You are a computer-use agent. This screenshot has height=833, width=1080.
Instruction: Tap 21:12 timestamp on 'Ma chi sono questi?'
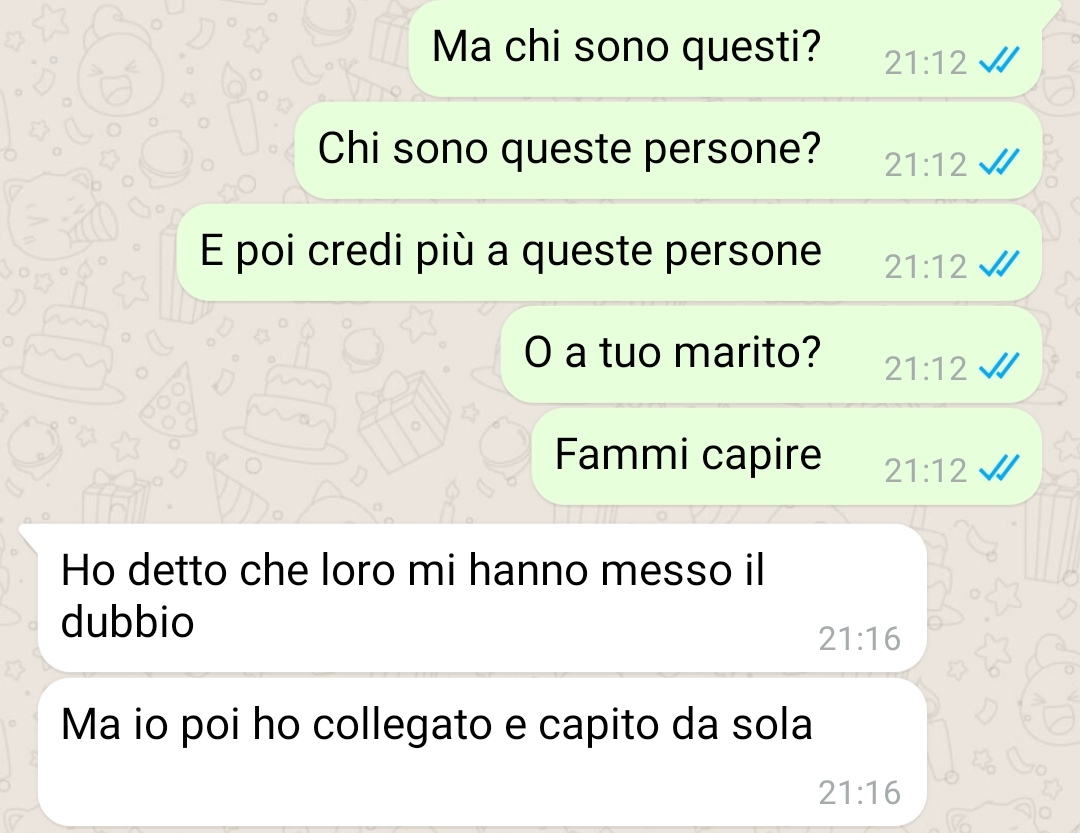click(x=926, y=63)
